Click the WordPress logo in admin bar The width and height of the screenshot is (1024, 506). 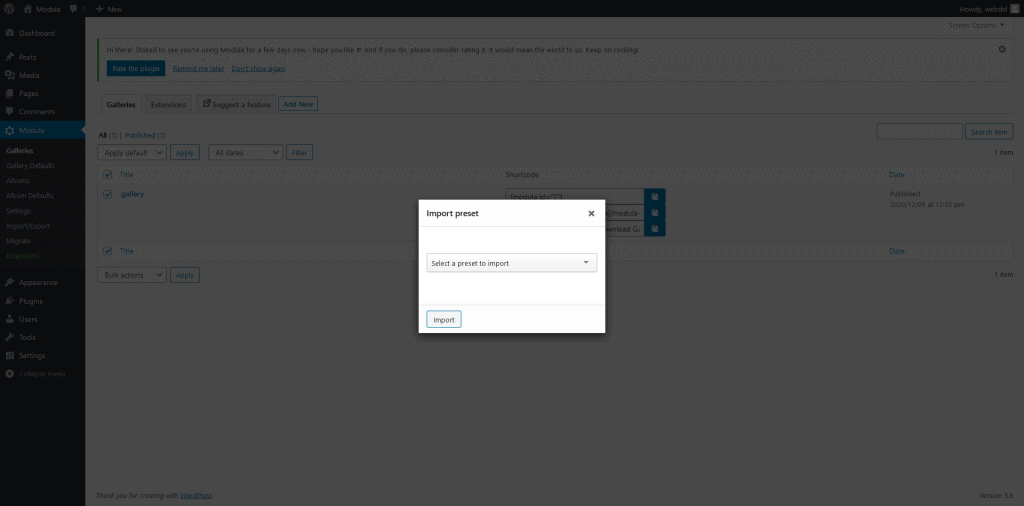point(10,8)
